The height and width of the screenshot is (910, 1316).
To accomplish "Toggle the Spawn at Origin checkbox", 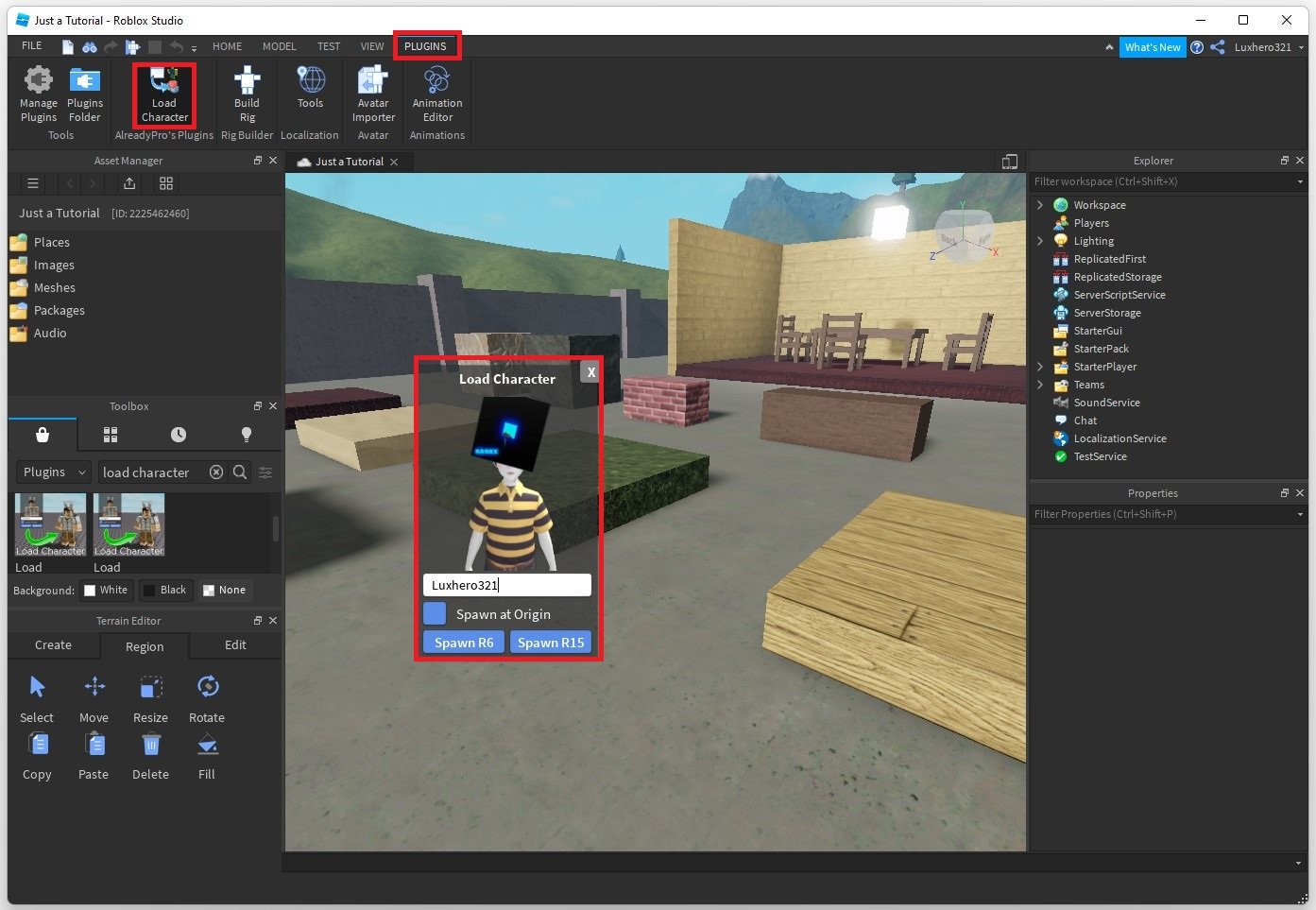I will (x=435, y=614).
